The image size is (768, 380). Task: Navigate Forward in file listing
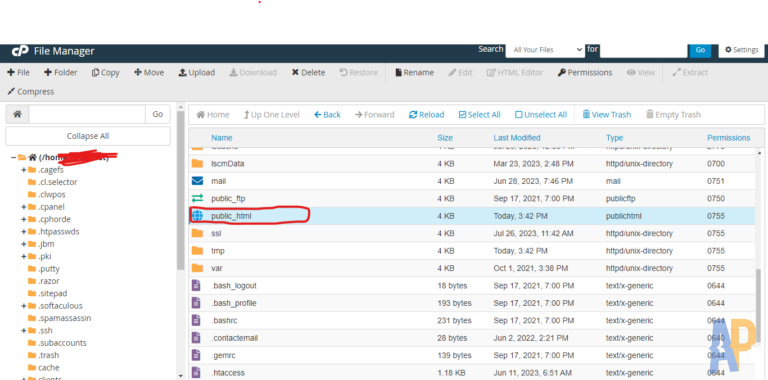click(x=375, y=115)
